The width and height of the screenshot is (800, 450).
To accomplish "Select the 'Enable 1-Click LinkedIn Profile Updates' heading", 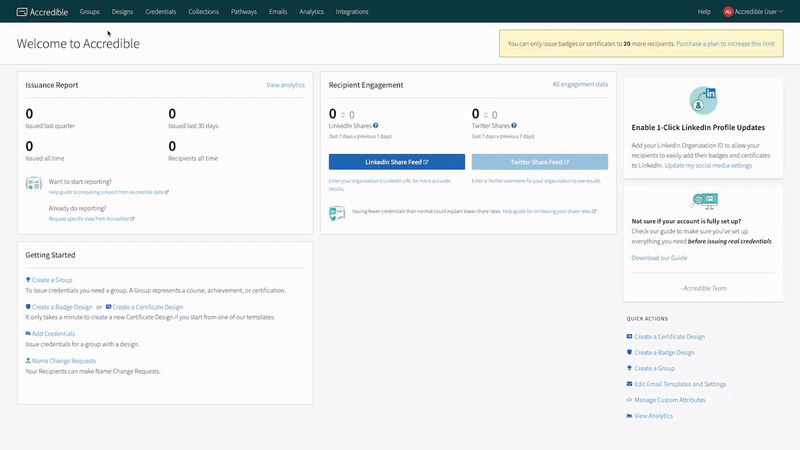I will click(698, 128).
